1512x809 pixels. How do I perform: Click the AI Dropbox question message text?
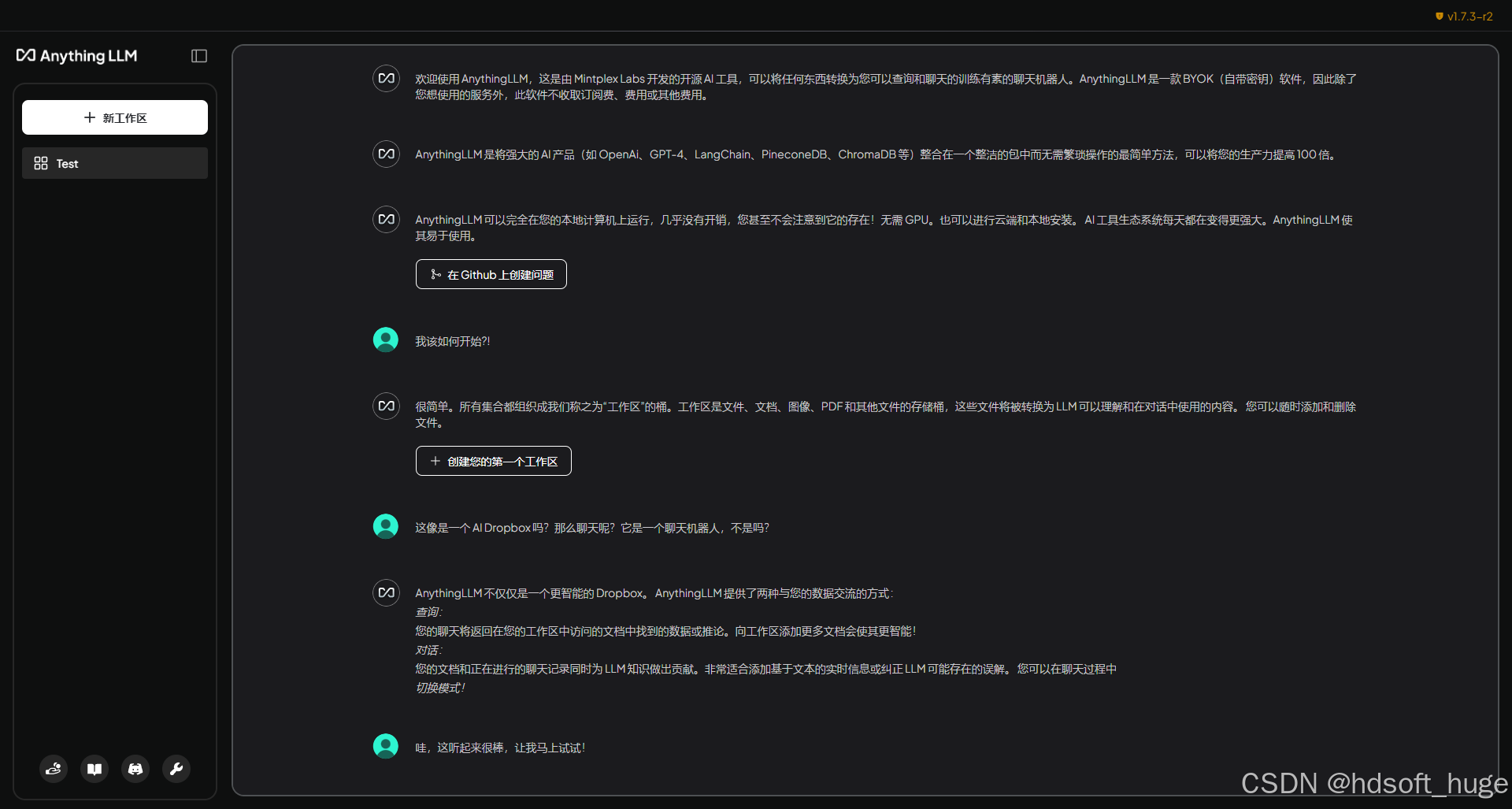(x=592, y=528)
